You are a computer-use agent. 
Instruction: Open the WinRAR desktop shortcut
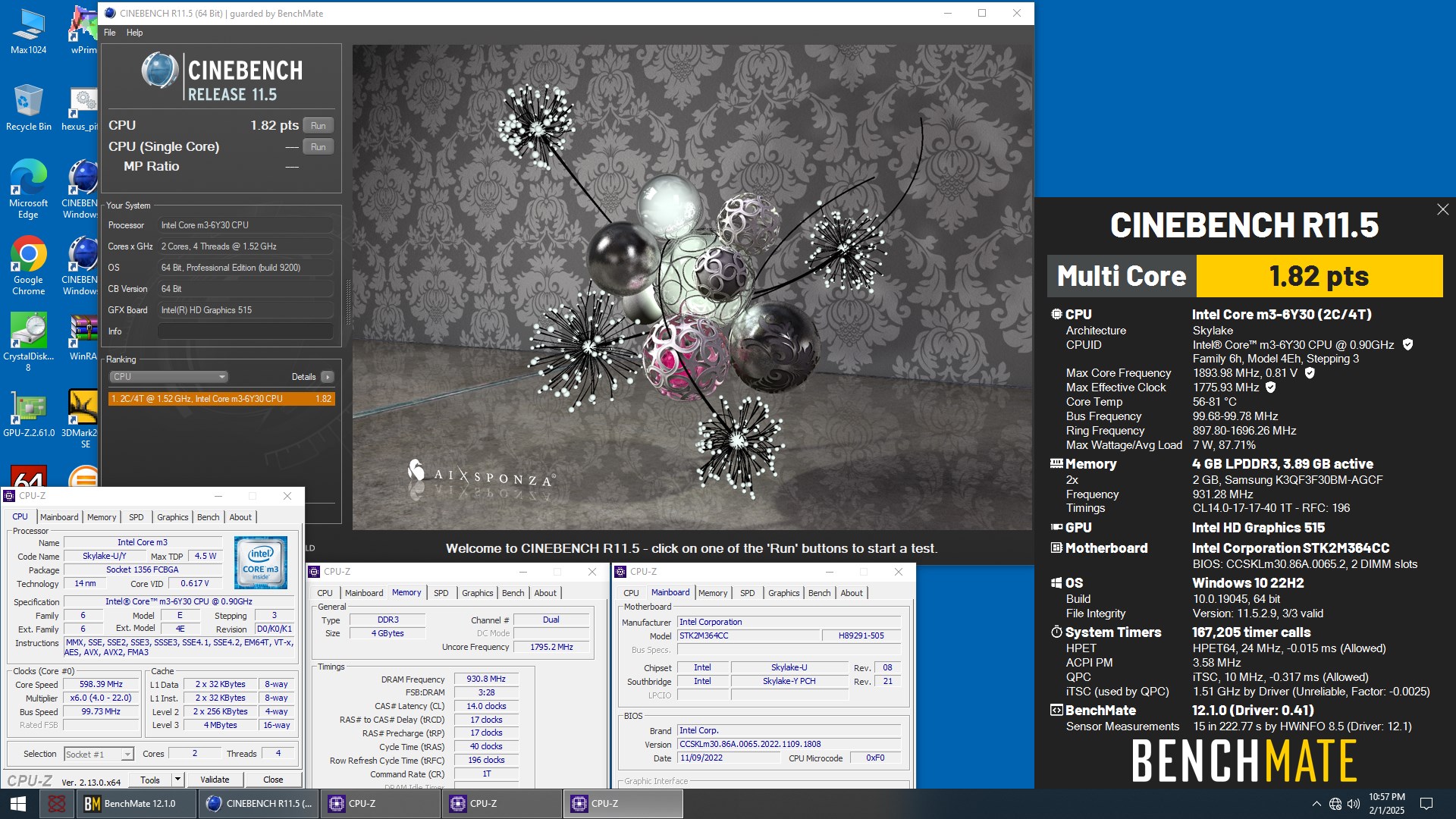tap(83, 337)
